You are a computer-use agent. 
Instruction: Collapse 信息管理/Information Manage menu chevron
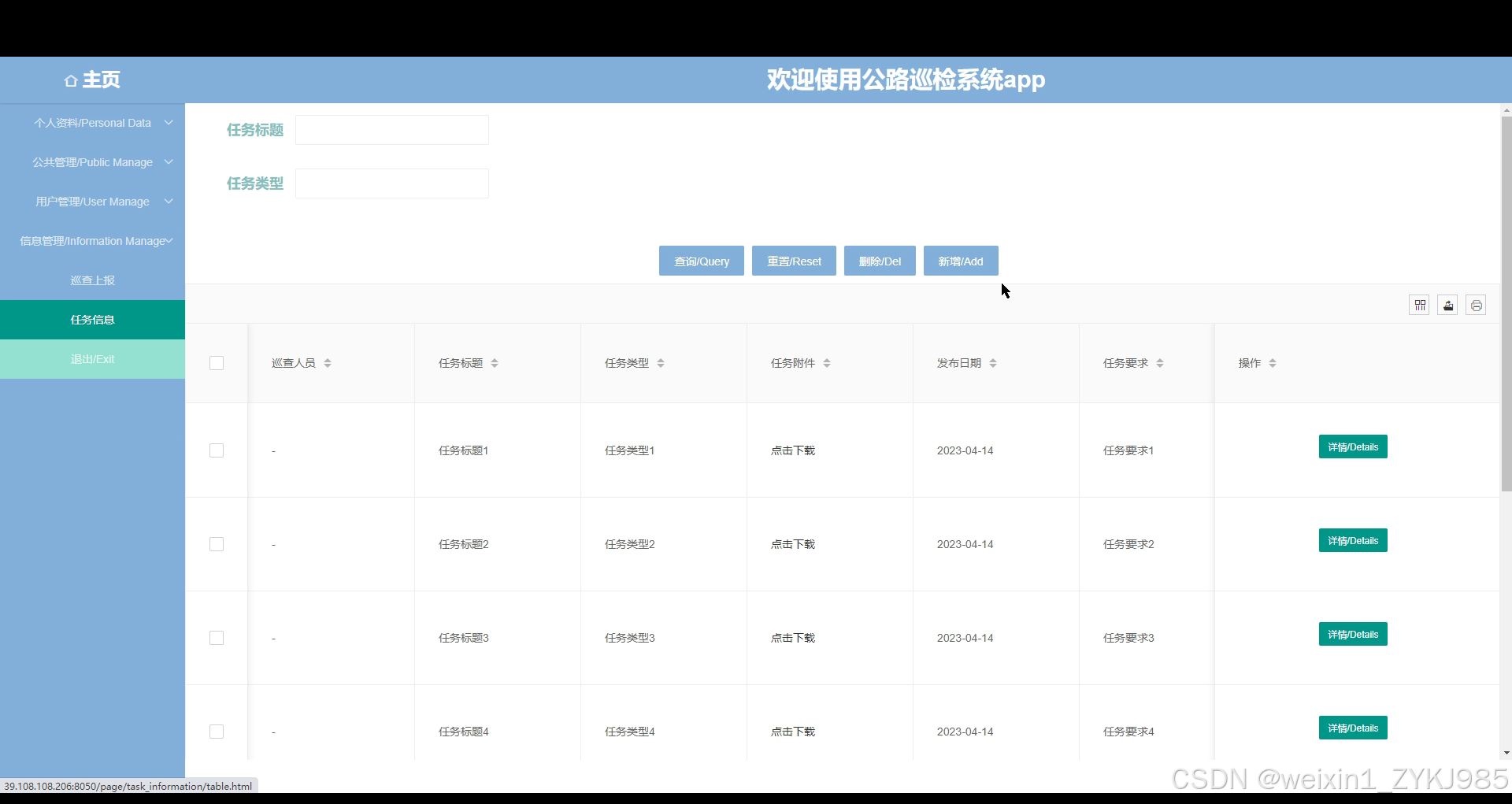tap(169, 241)
